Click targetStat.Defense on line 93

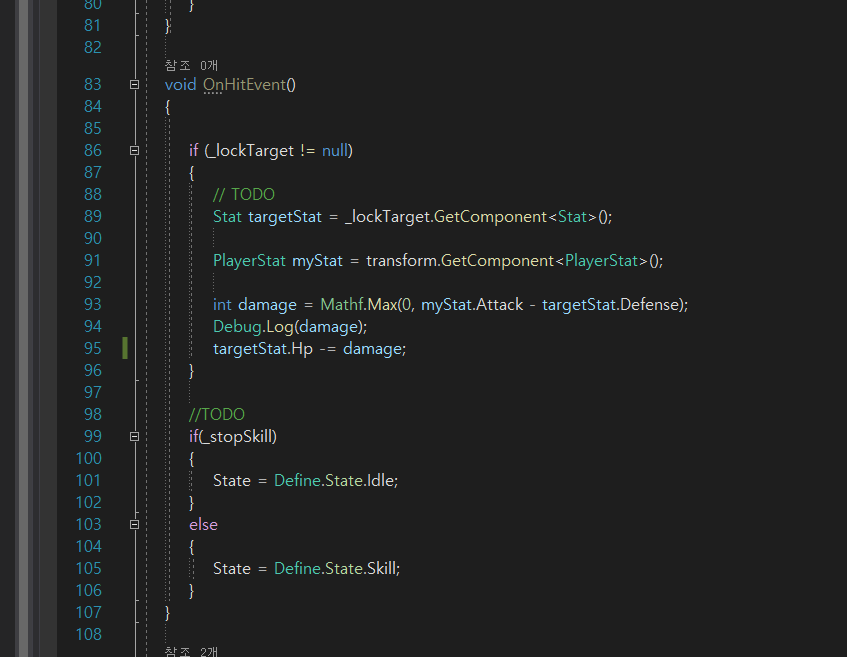(610, 305)
